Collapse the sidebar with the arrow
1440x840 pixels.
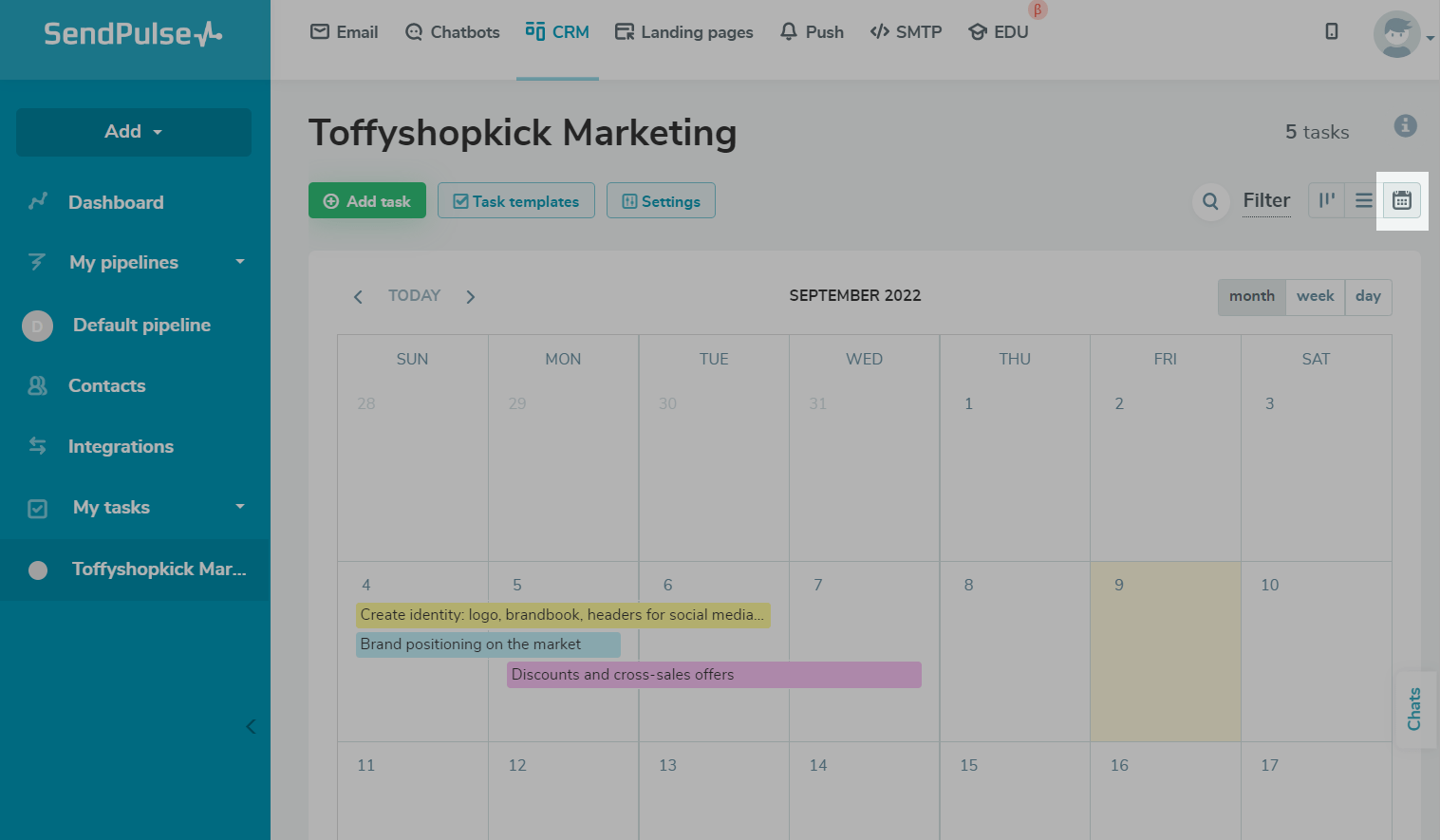(x=251, y=727)
